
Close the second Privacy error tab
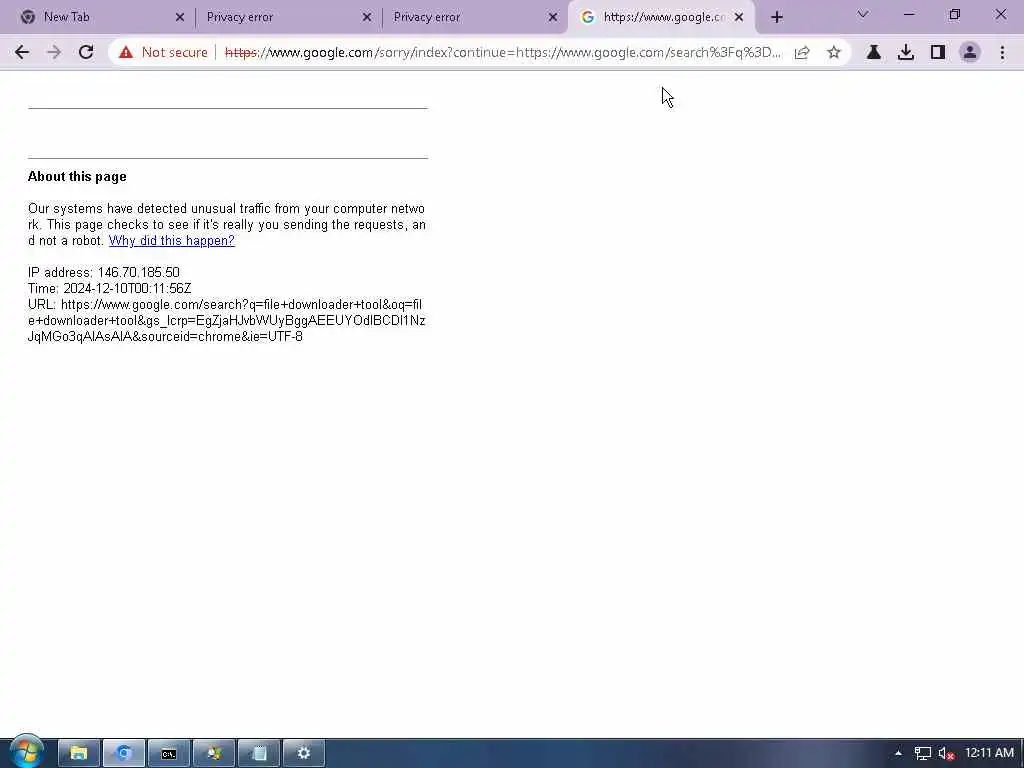(552, 17)
